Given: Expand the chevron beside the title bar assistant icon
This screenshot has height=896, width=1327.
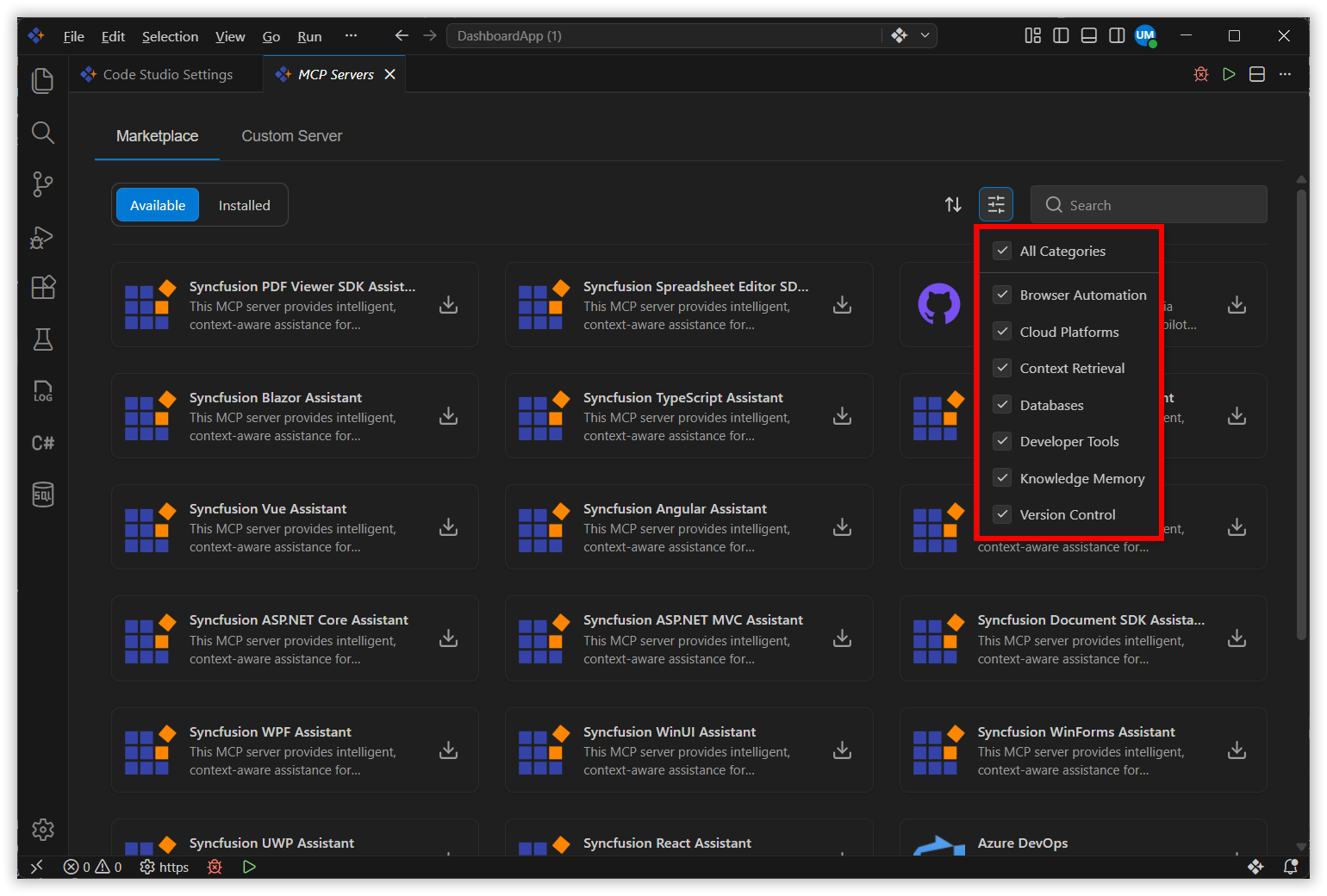Looking at the screenshot, I should 925,35.
